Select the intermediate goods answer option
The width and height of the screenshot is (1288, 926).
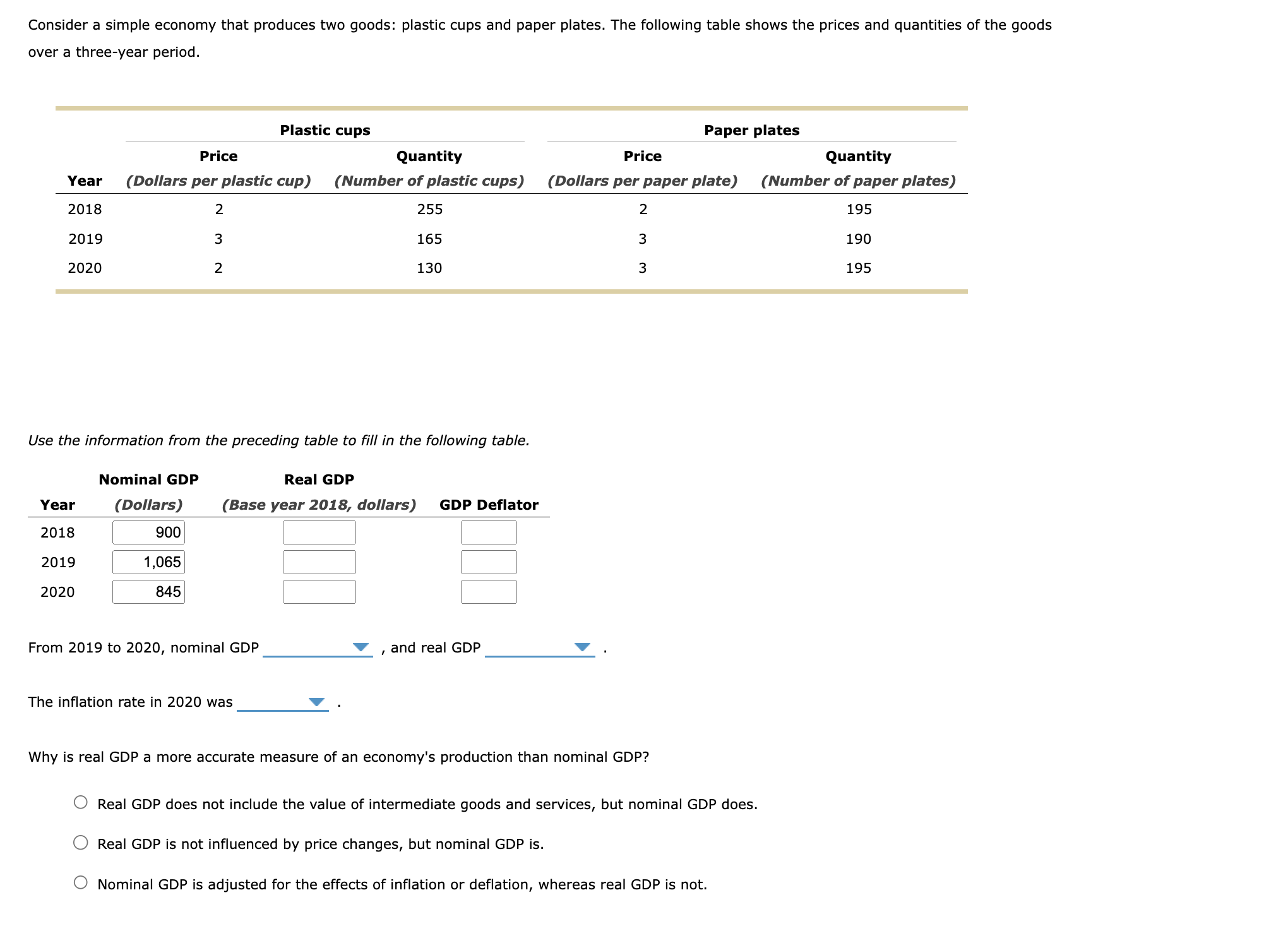tap(80, 802)
